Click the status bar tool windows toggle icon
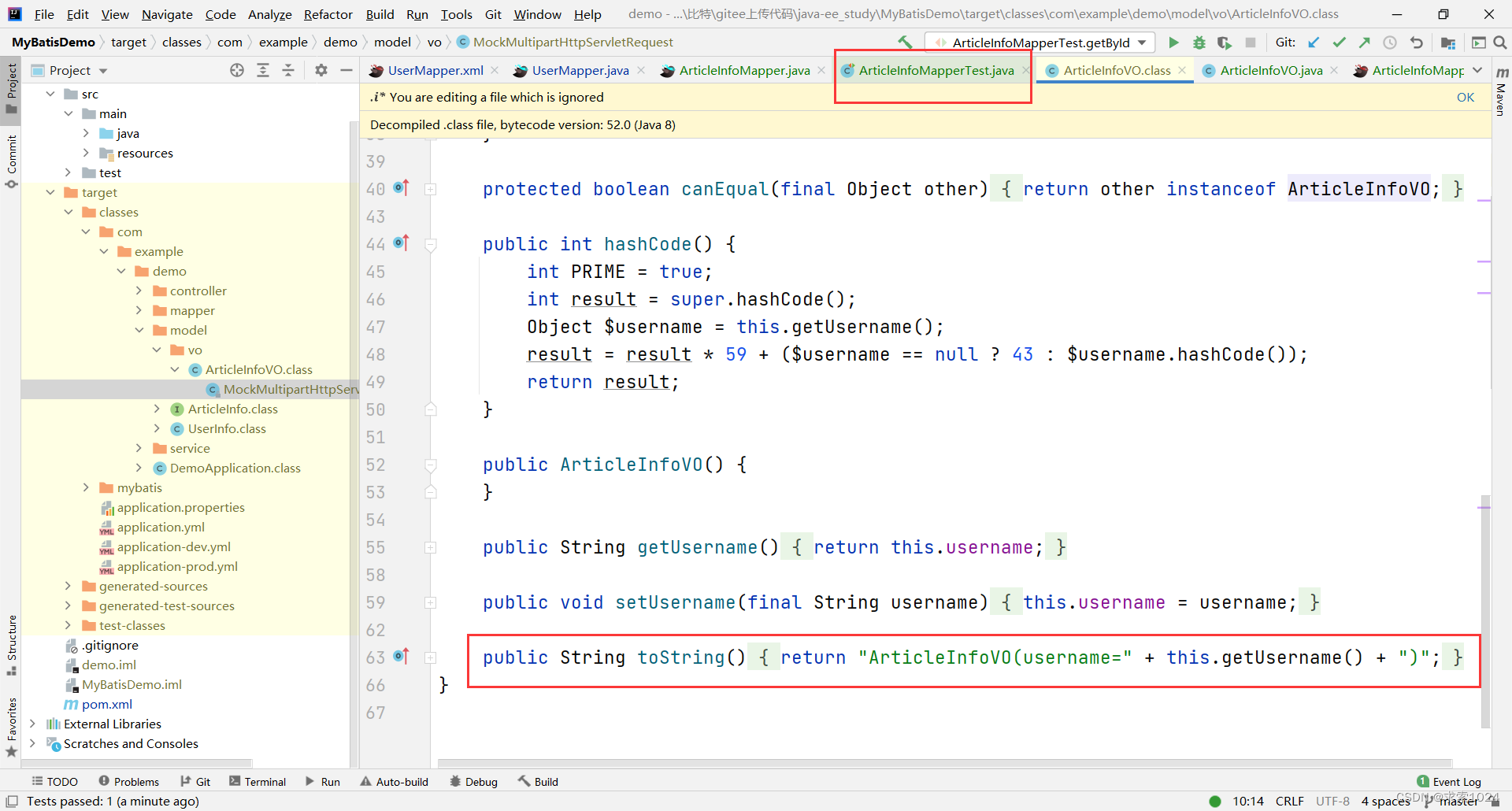The height and width of the screenshot is (811, 1512). pos(12,802)
